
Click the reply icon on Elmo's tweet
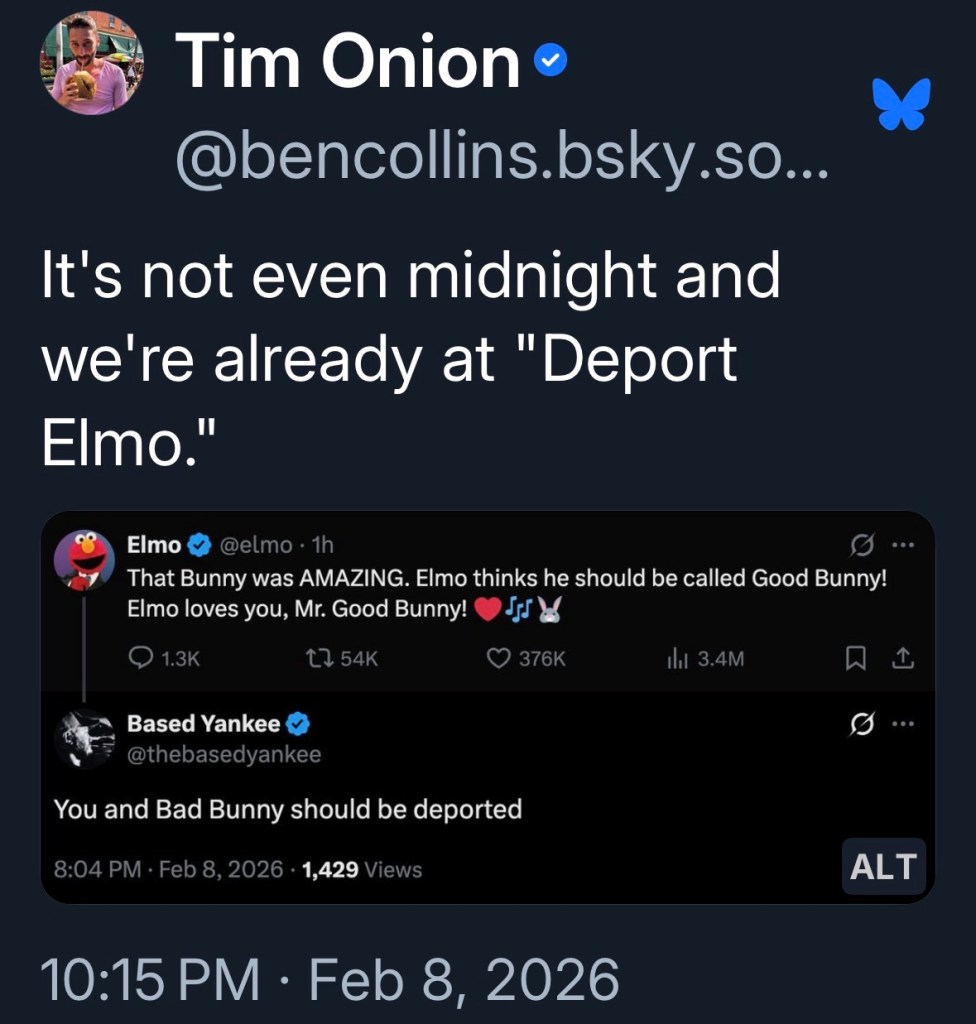tap(140, 658)
